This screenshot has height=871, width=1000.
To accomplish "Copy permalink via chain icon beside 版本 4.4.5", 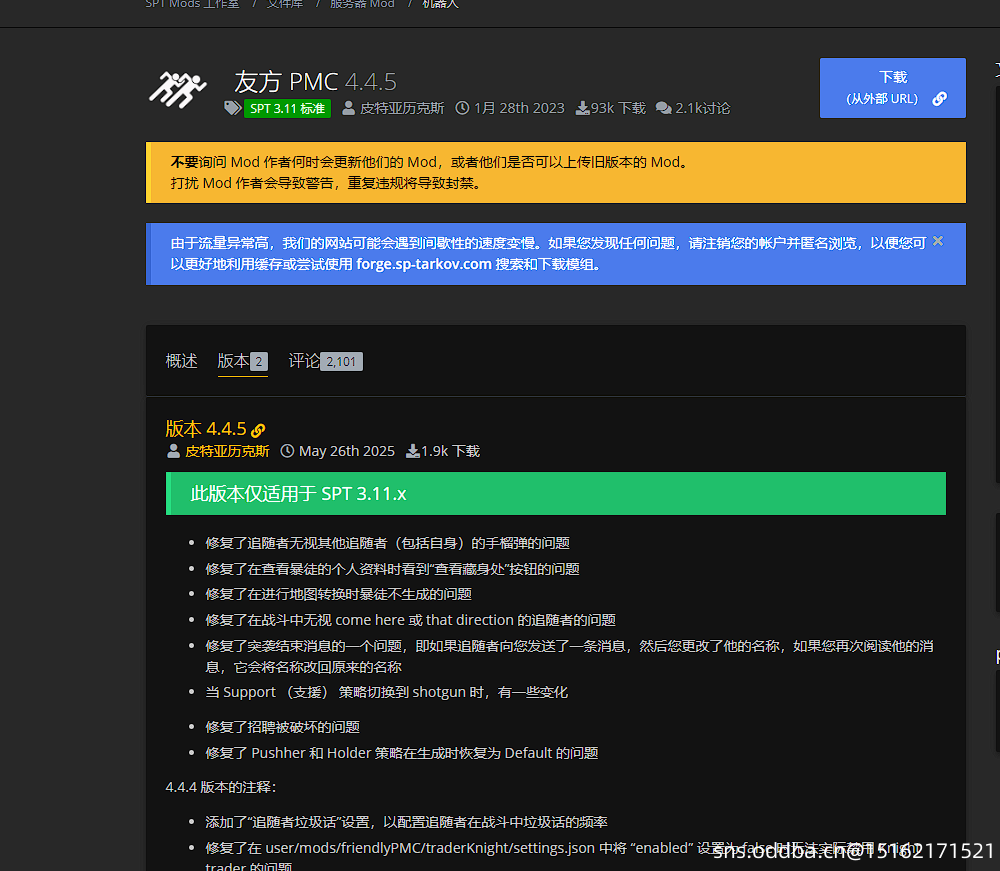I will click(258, 430).
